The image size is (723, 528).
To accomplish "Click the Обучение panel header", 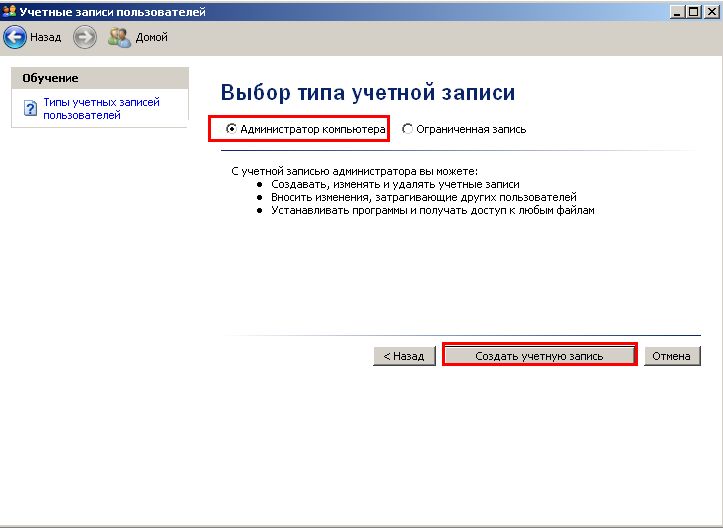I will pyautogui.click(x=100, y=78).
